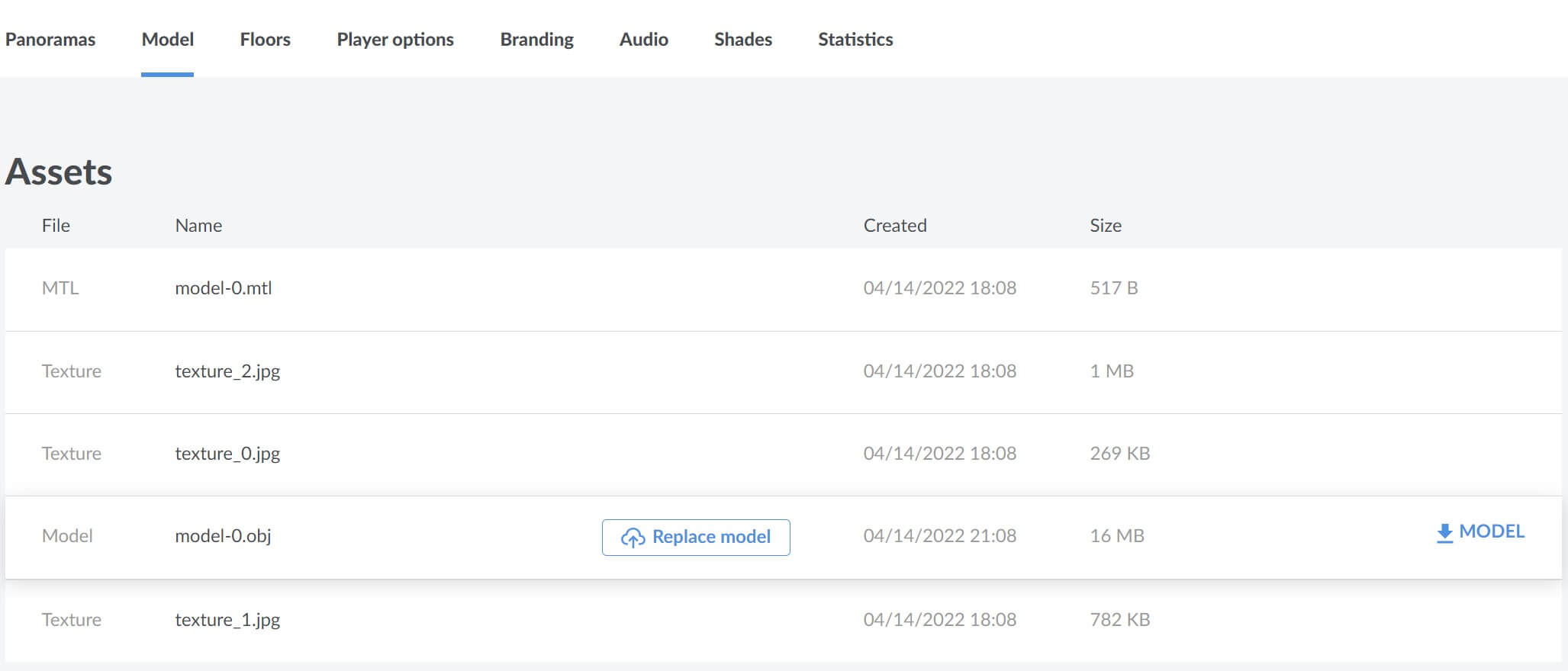Go to the Branding tab

(537, 40)
